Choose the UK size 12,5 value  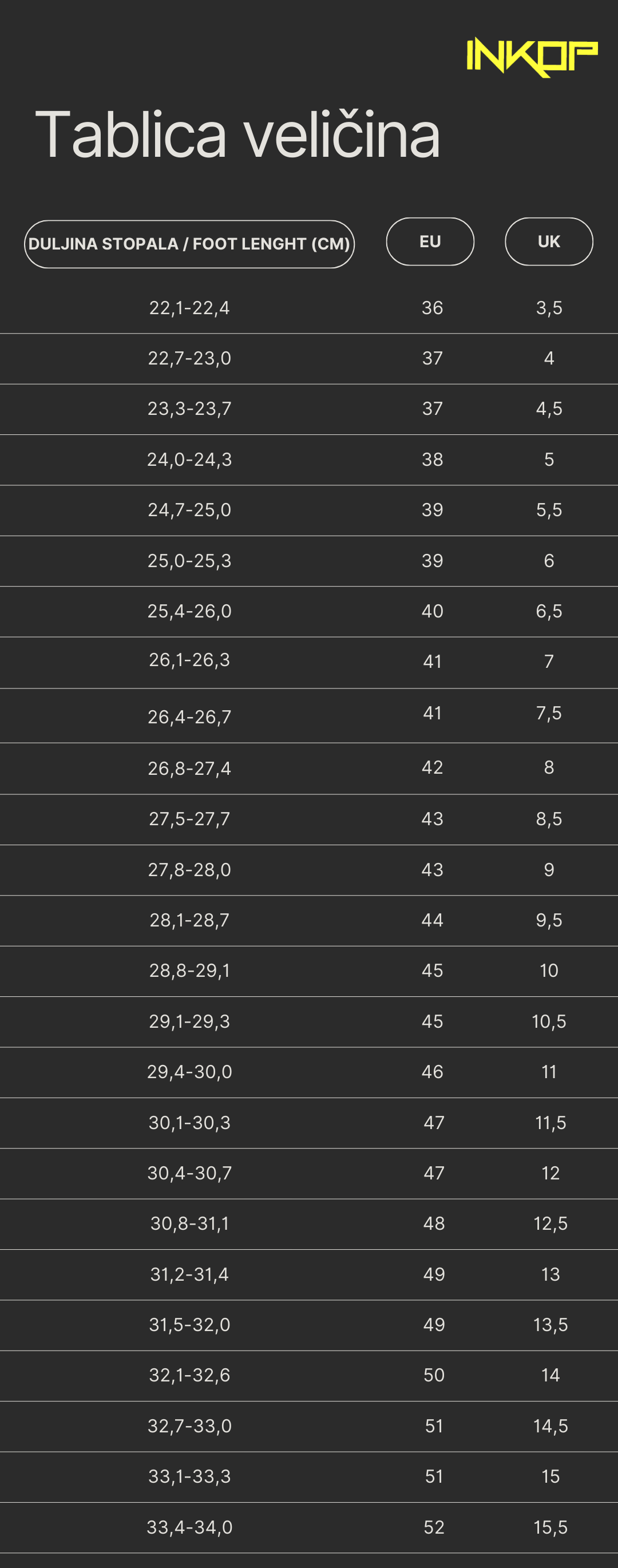click(x=550, y=1223)
